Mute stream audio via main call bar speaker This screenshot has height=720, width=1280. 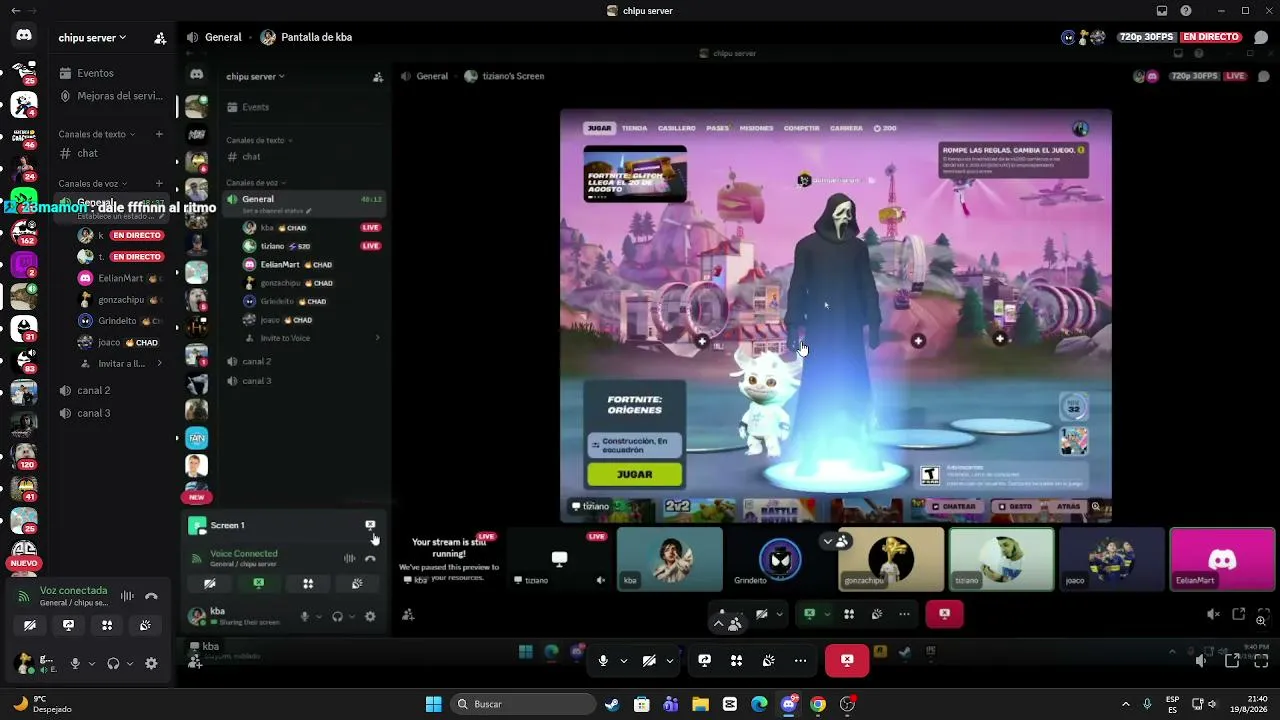point(1201,660)
